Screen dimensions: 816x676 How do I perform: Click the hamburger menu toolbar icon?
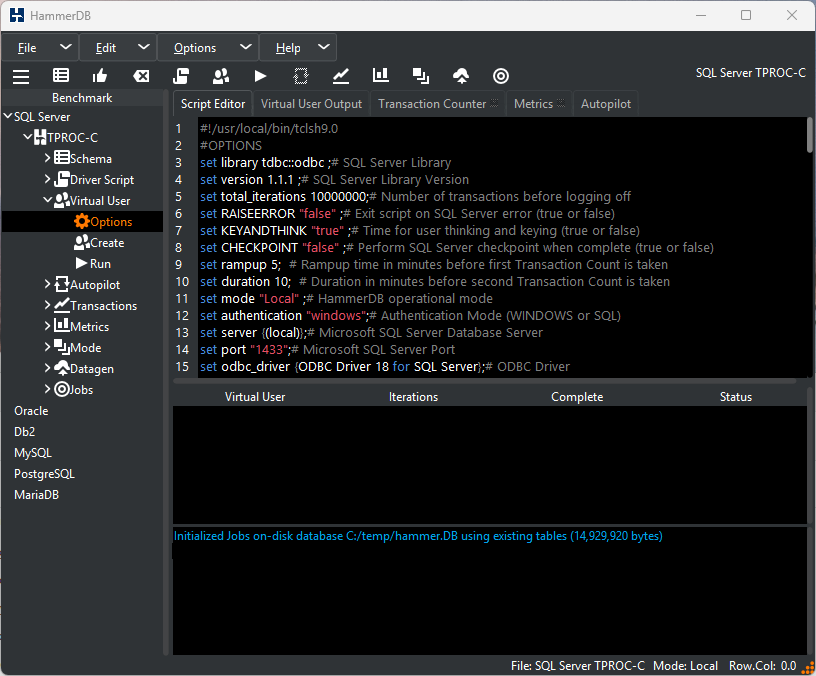[21, 76]
